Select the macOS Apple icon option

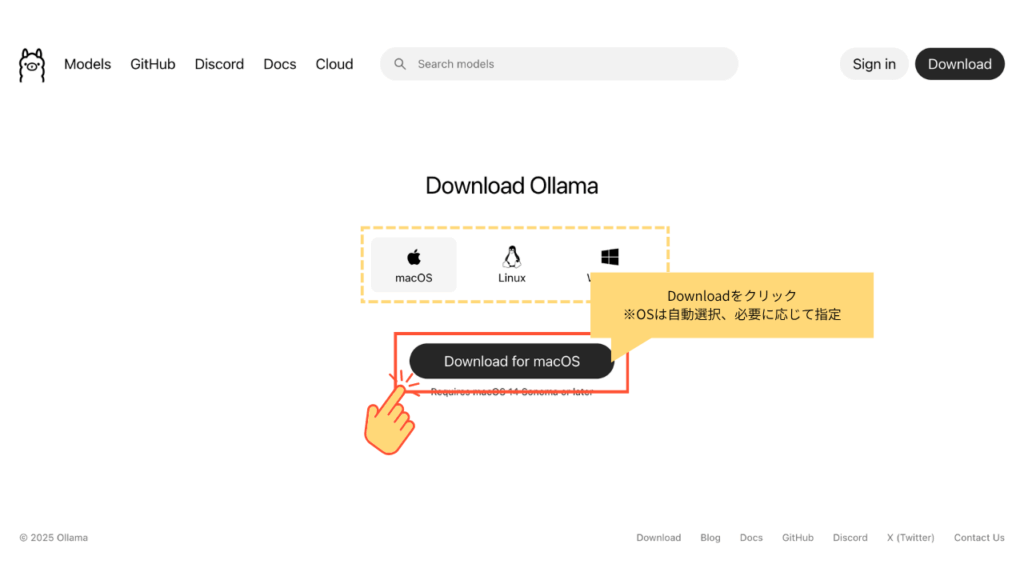coord(414,257)
